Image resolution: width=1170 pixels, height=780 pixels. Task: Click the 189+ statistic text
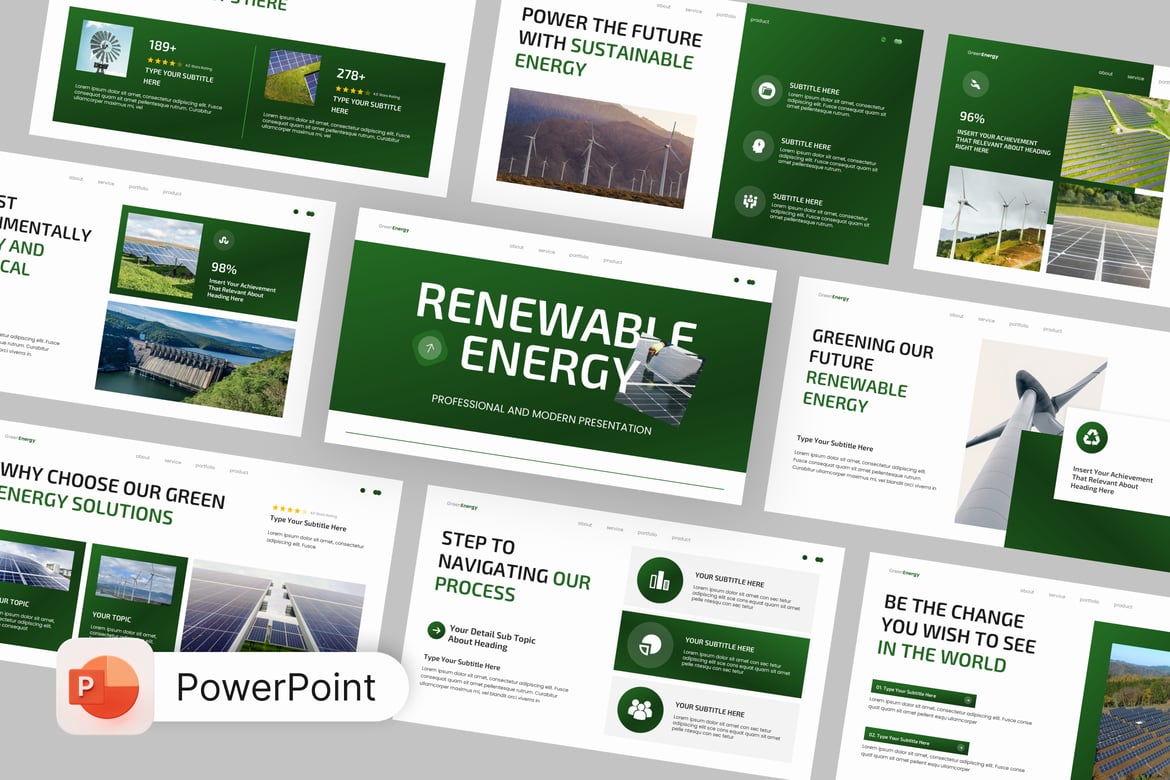pyautogui.click(x=162, y=46)
